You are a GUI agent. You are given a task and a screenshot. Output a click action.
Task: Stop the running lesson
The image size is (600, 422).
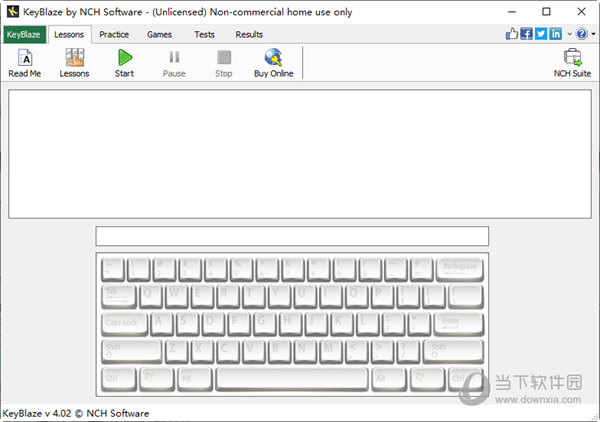pyautogui.click(x=224, y=63)
